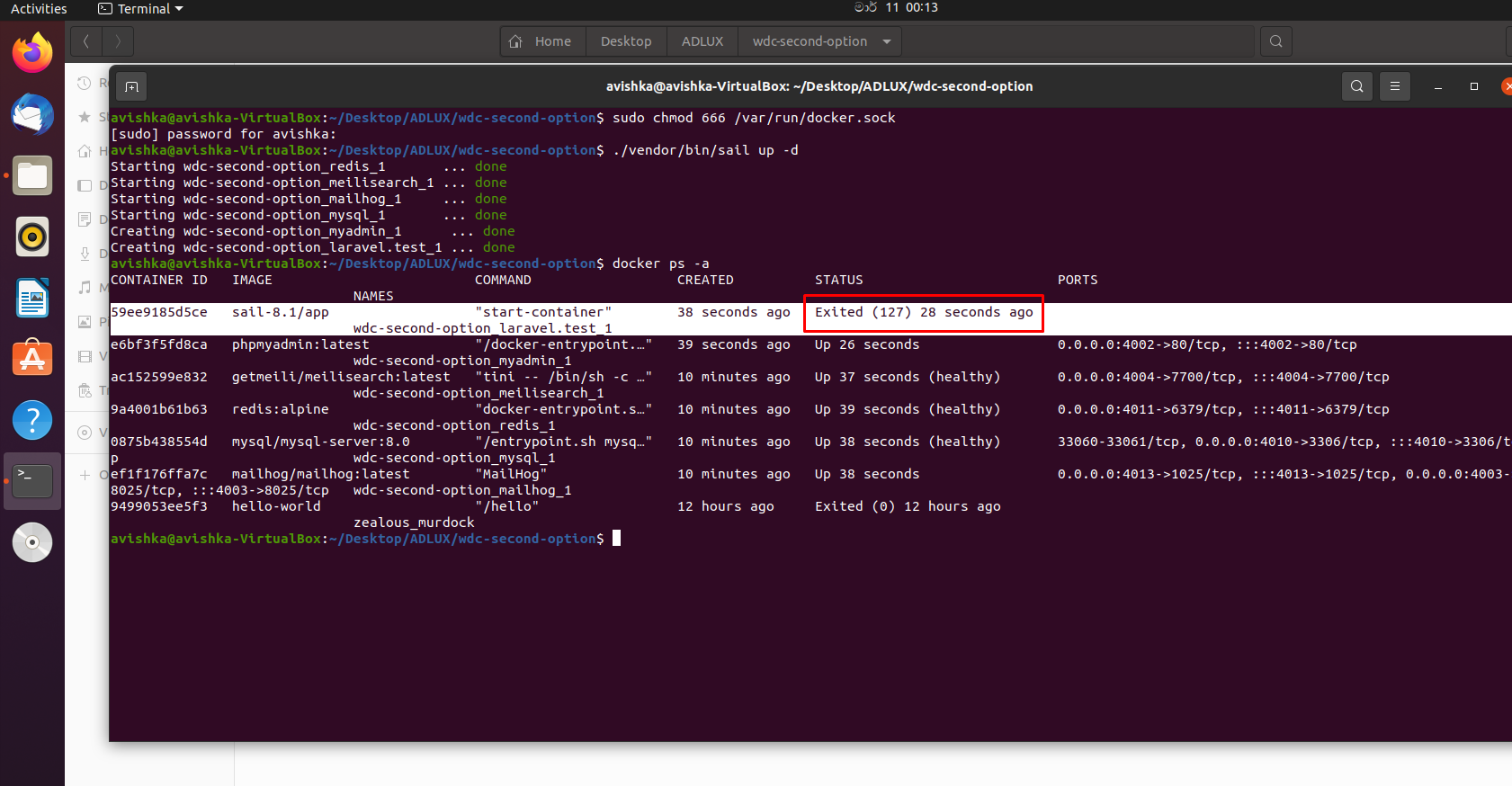Click the Desktop path segment in Files
The height and width of the screenshot is (786, 1512).
coord(626,41)
